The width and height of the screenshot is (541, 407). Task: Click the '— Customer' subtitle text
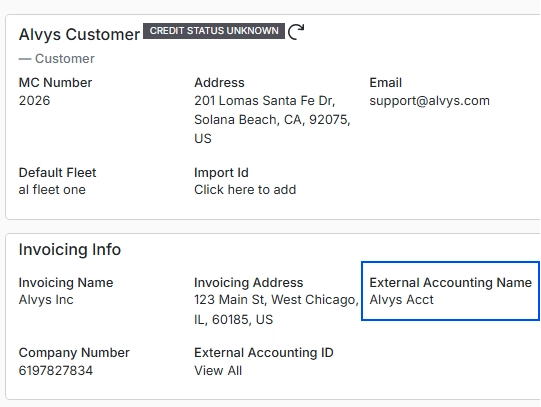(x=57, y=59)
